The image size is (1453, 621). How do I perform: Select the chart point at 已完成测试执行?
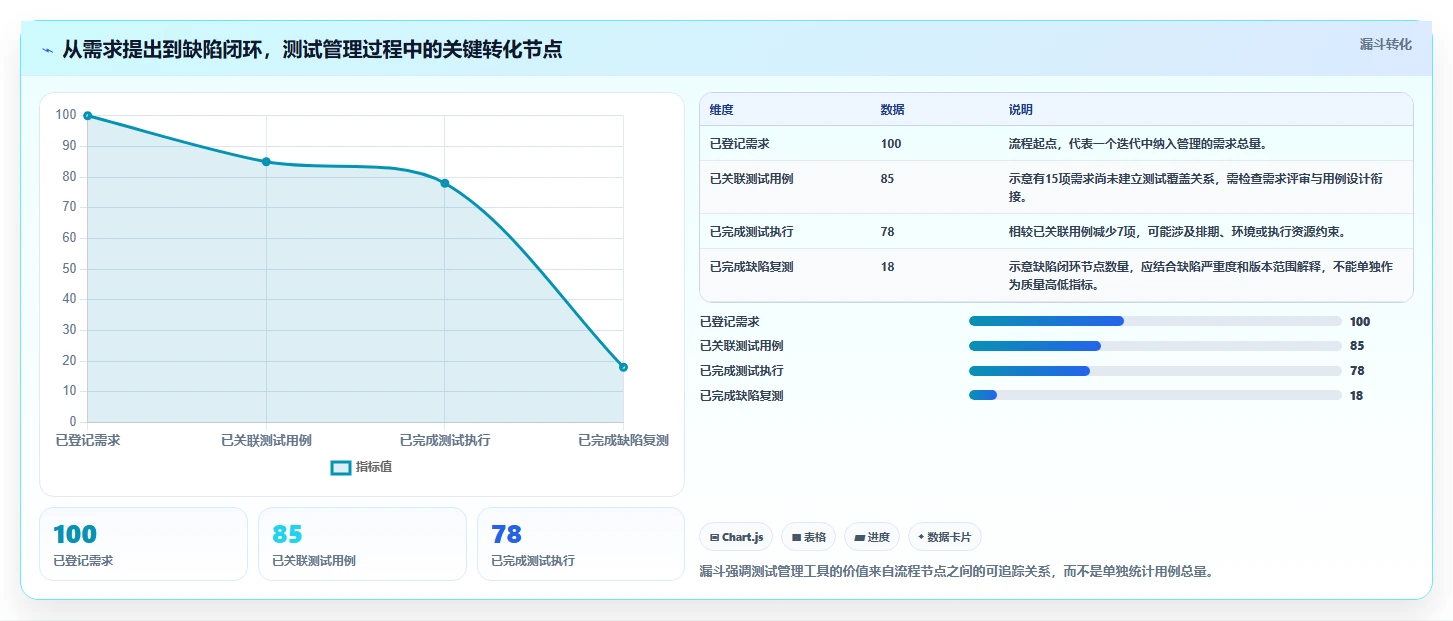[445, 183]
